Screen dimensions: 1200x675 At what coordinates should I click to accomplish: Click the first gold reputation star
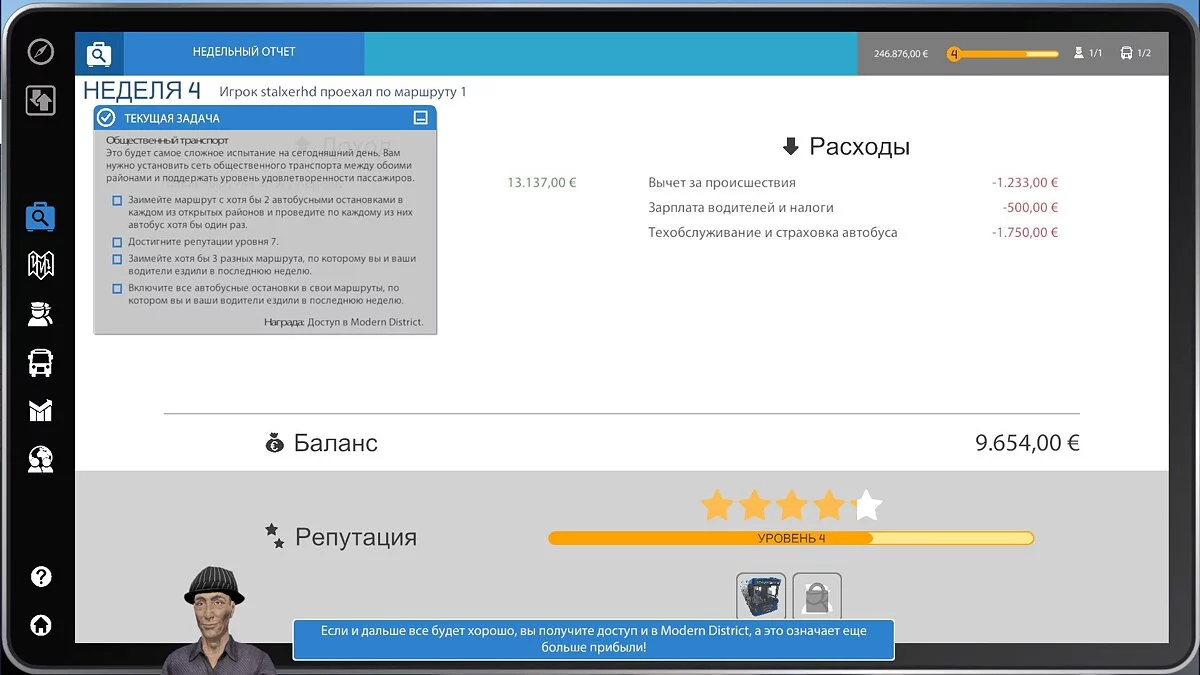click(x=717, y=505)
